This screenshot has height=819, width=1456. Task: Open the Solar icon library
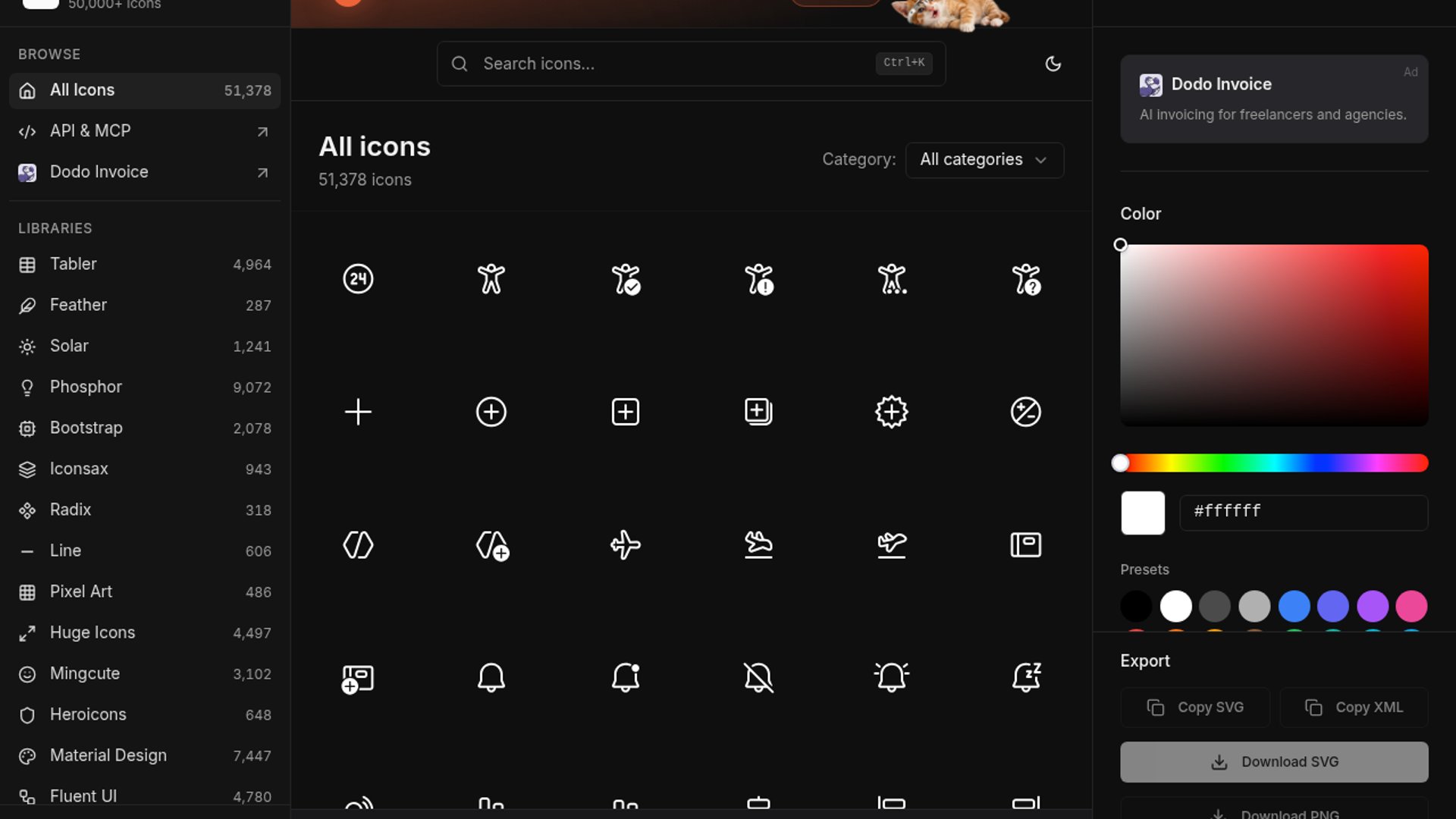coord(145,347)
